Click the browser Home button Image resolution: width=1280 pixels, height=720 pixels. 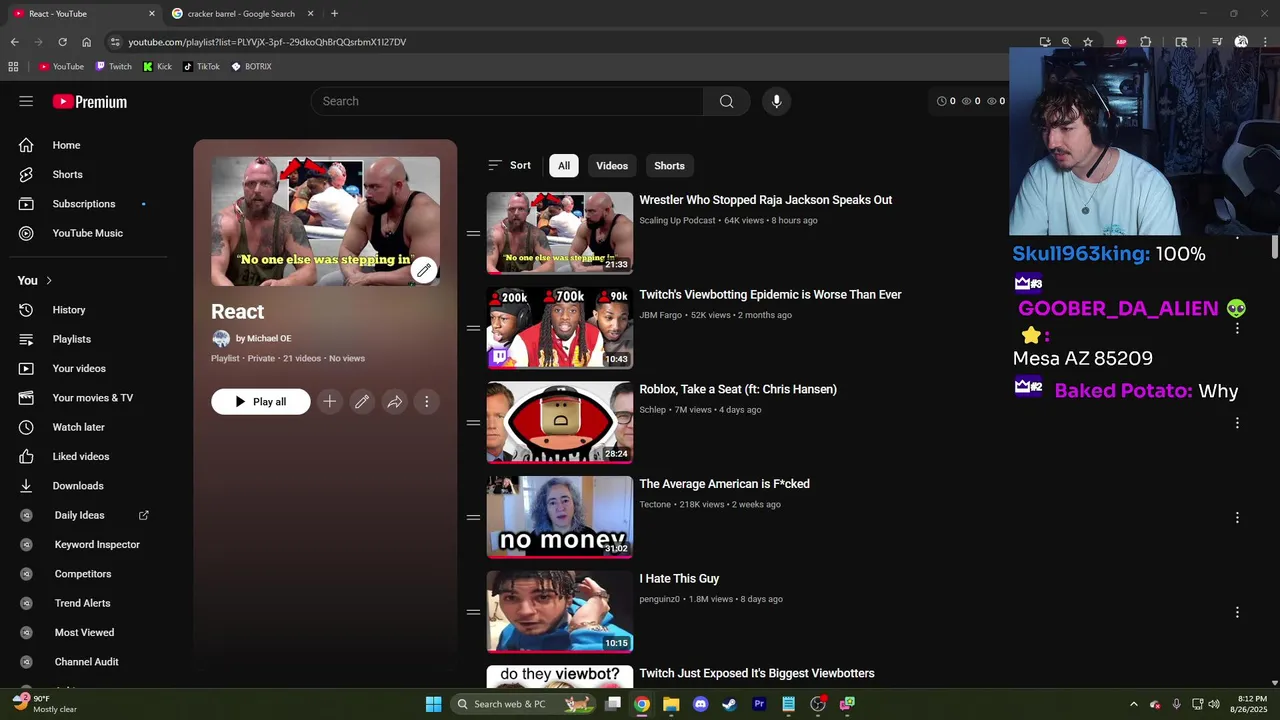pos(86,42)
